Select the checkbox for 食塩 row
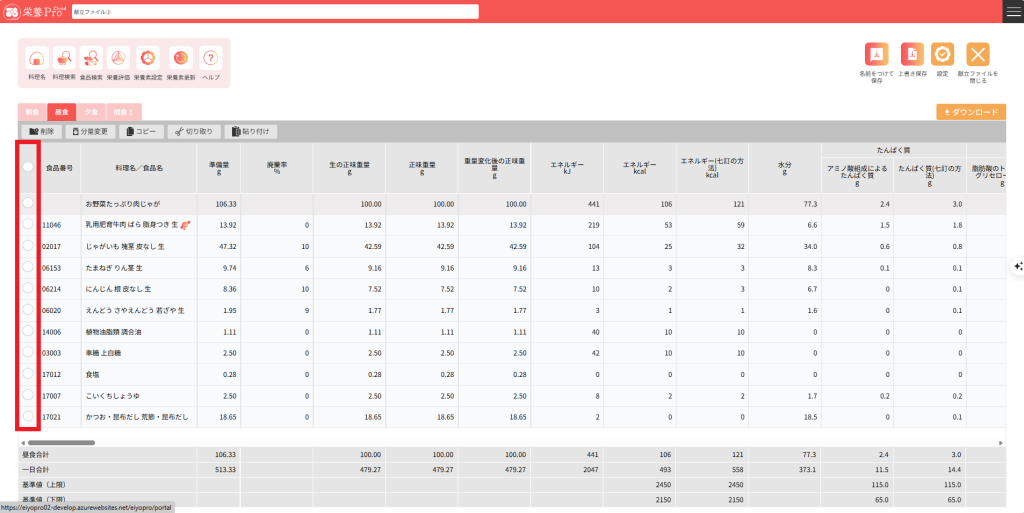The image size is (1024, 513). pos(28,373)
